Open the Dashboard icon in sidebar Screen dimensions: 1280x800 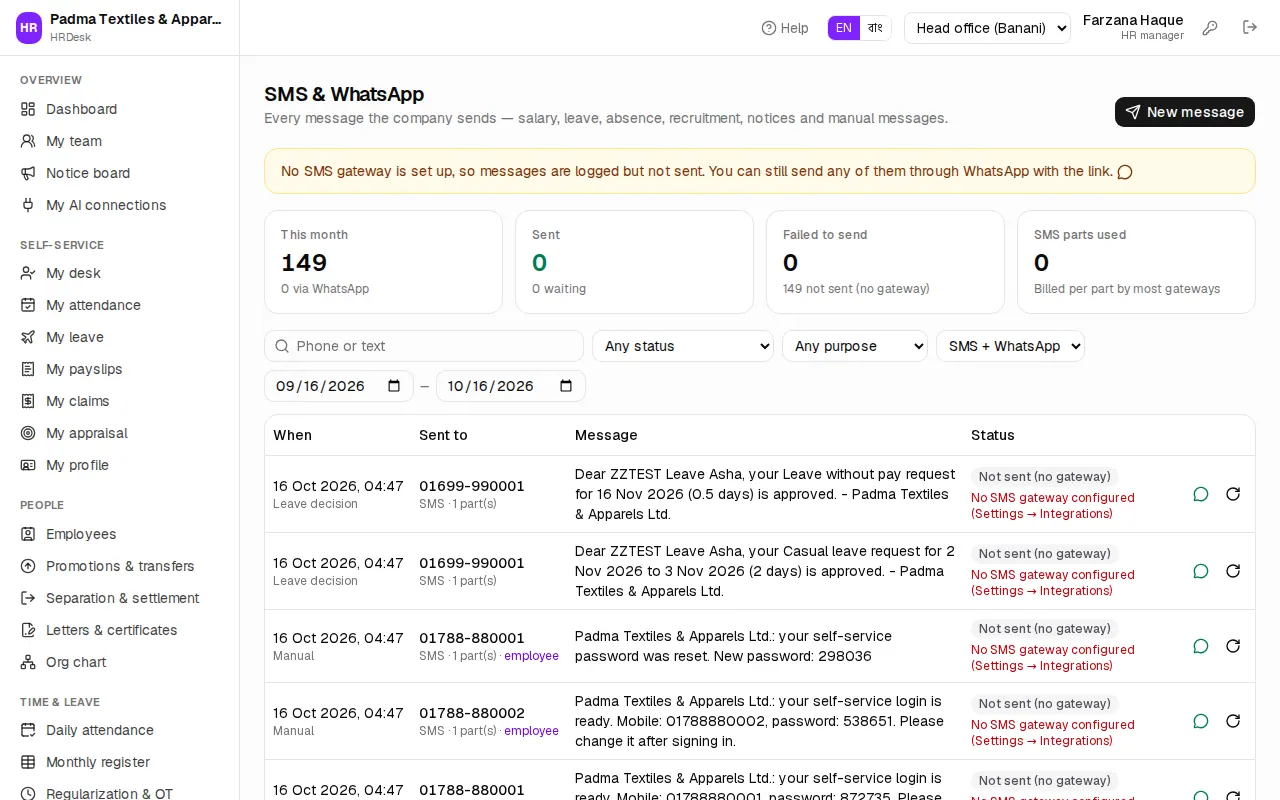point(28,109)
